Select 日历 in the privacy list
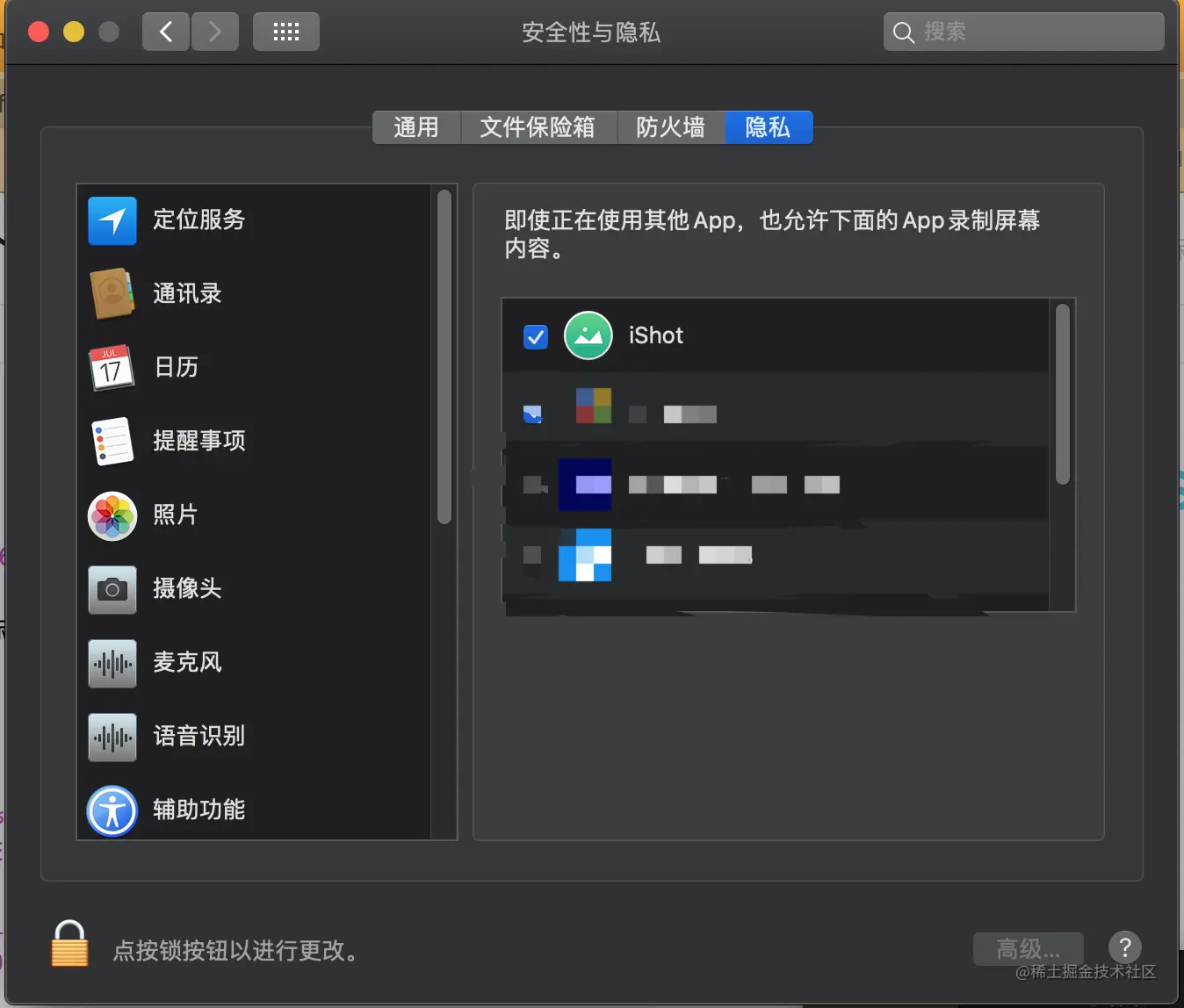Image resolution: width=1184 pixels, height=1008 pixels. click(254, 368)
